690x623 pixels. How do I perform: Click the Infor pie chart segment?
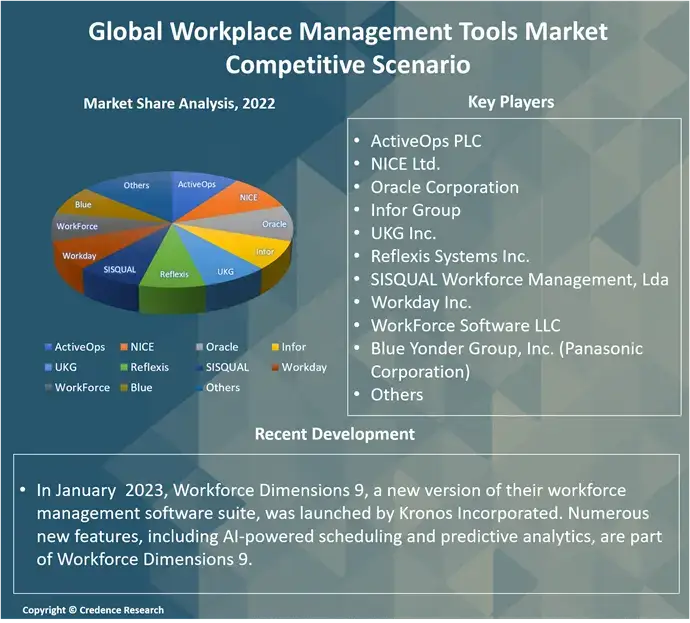point(263,251)
